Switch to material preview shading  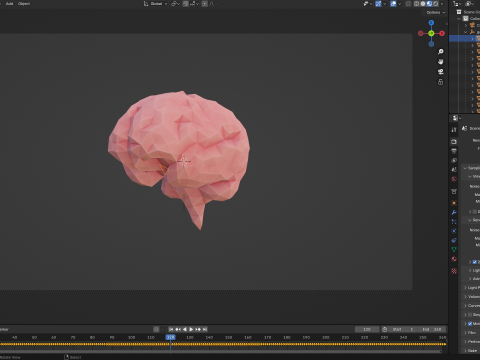pyautogui.click(x=429, y=4)
